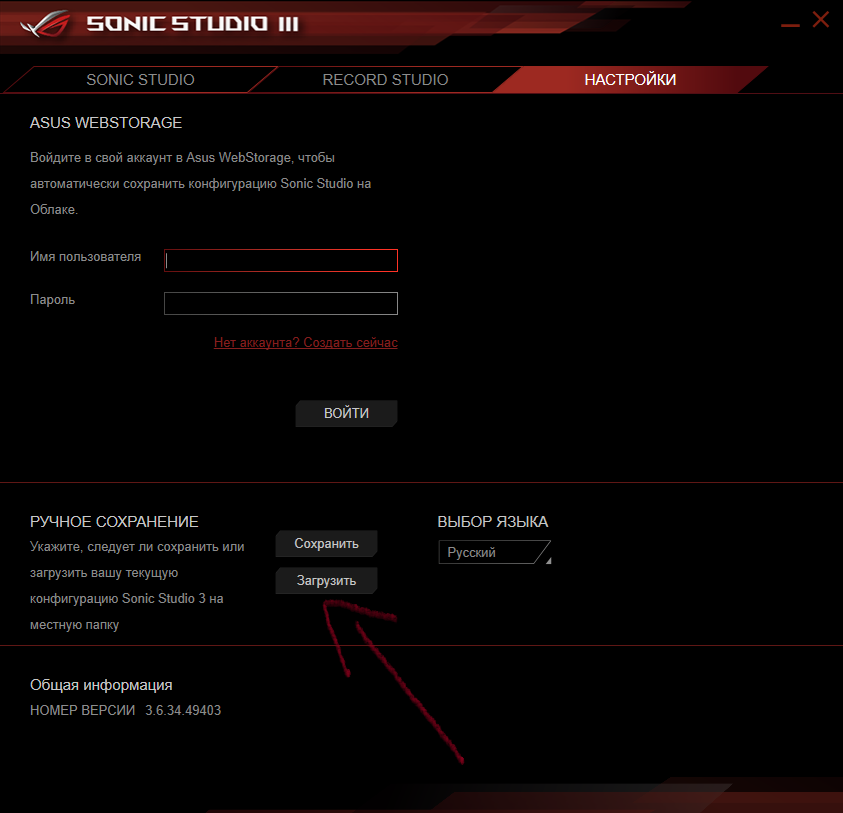Image resolution: width=843 pixels, height=813 pixels.
Task: Switch to the SONIC STUDIO tab
Action: click(140, 80)
